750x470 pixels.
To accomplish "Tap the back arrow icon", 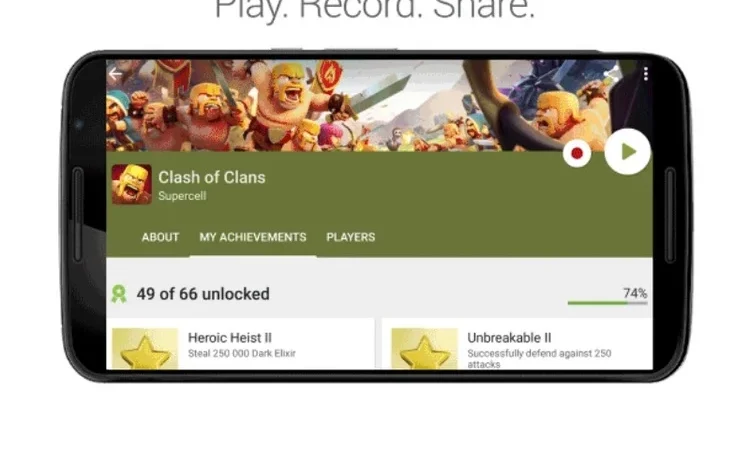I will pos(115,74).
